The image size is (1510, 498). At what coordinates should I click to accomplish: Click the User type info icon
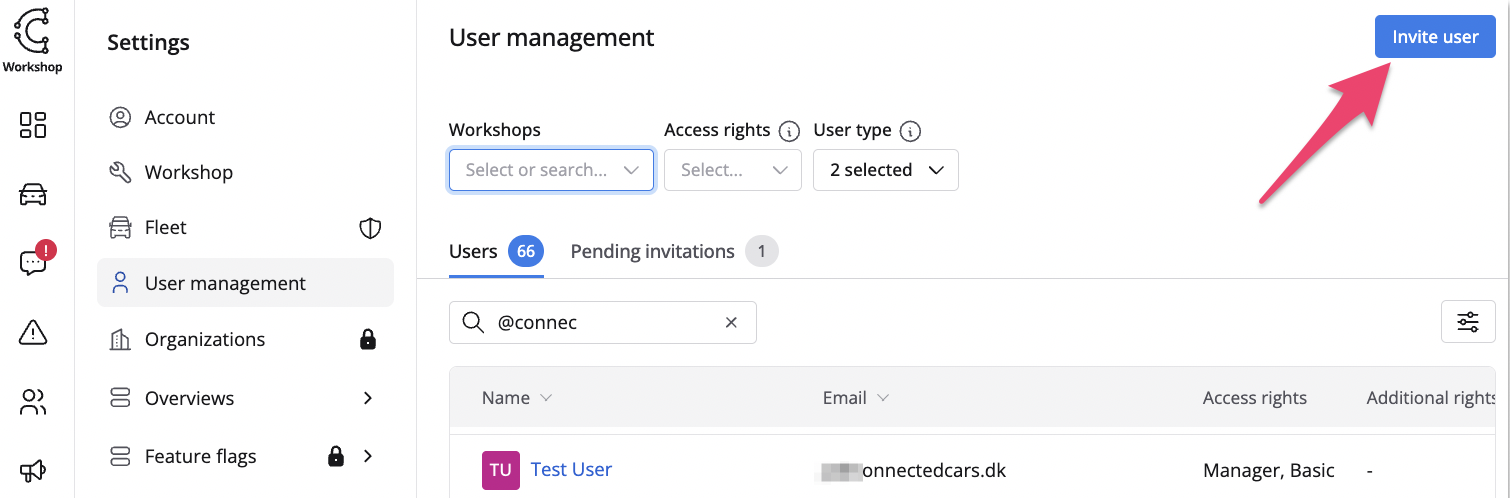pyautogui.click(x=909, y=131)
